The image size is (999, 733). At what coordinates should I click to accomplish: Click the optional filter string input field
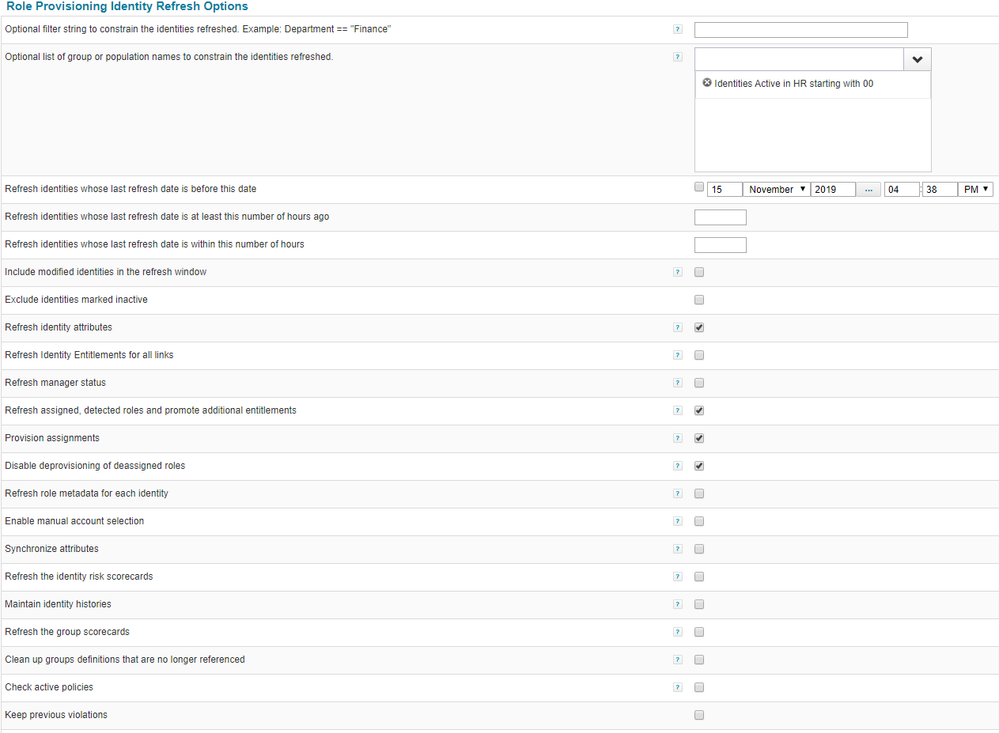pos(800,30)
